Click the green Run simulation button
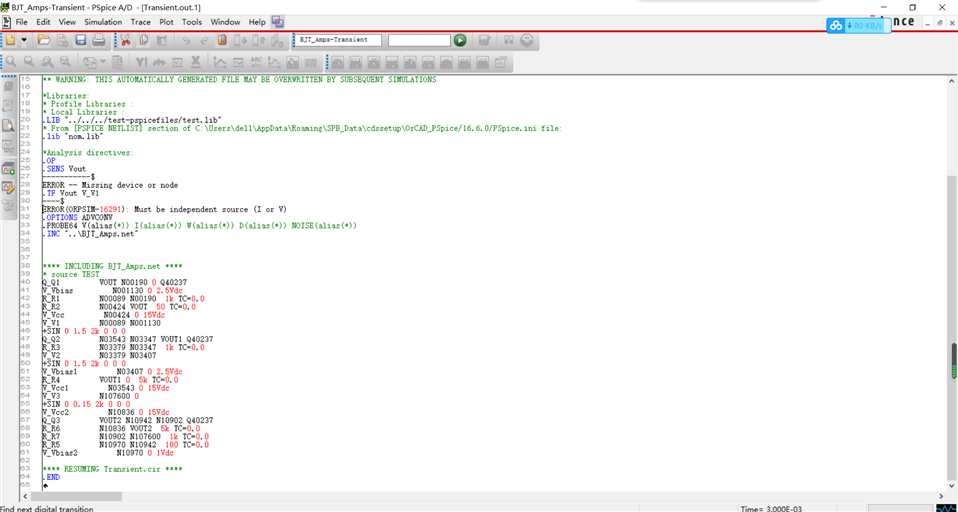958x512 pixels. (460, 40)
